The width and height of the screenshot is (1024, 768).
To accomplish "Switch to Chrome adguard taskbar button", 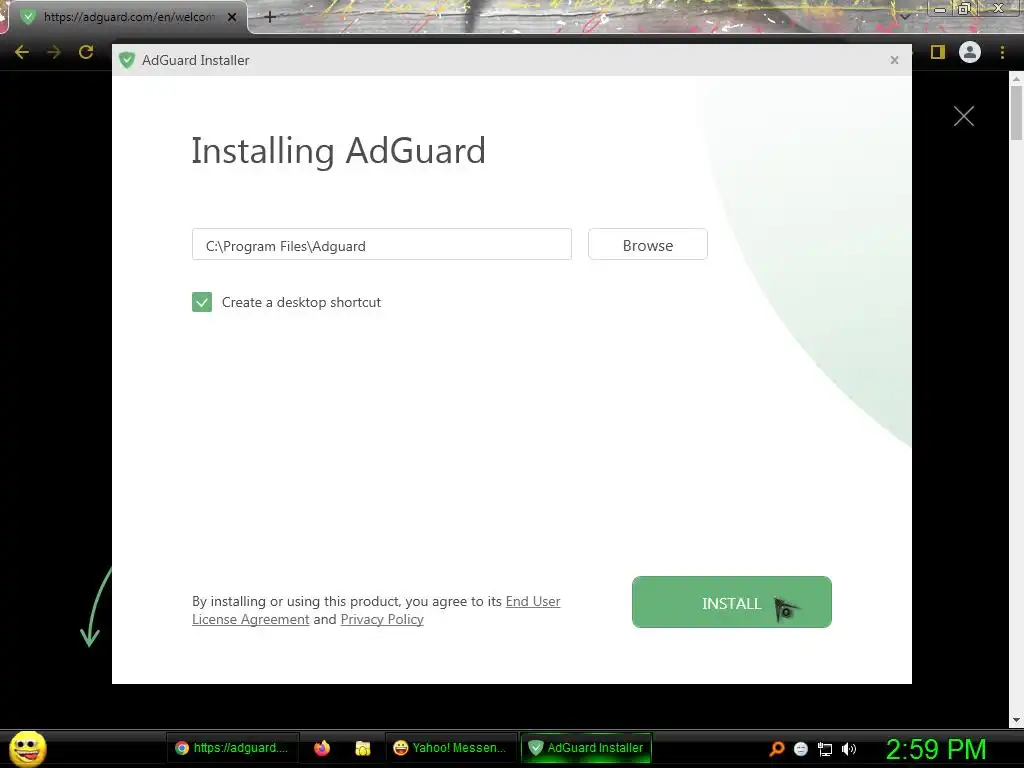I will click(232, 748).
